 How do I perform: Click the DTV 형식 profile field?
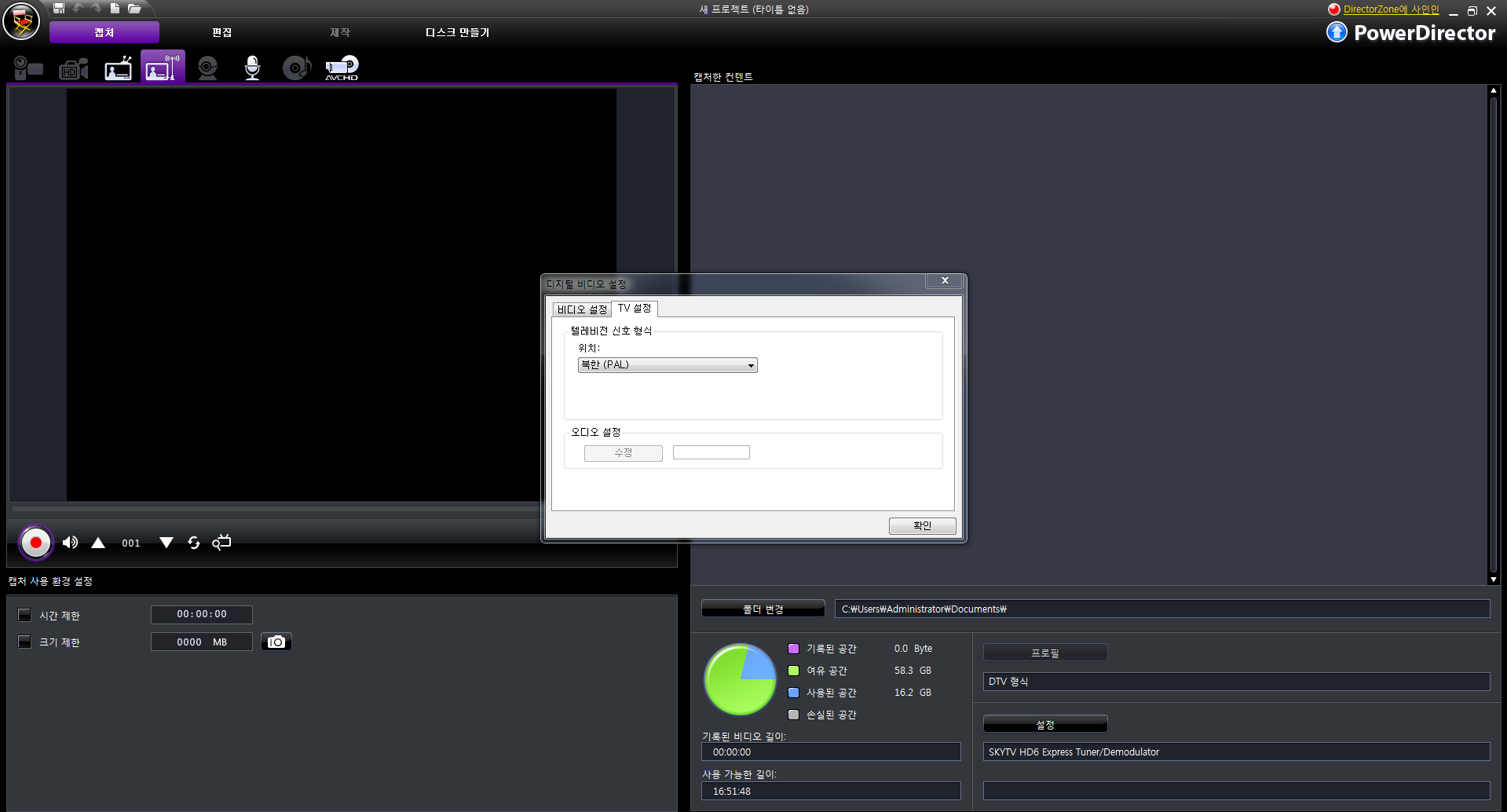(x=1236, y=682)
